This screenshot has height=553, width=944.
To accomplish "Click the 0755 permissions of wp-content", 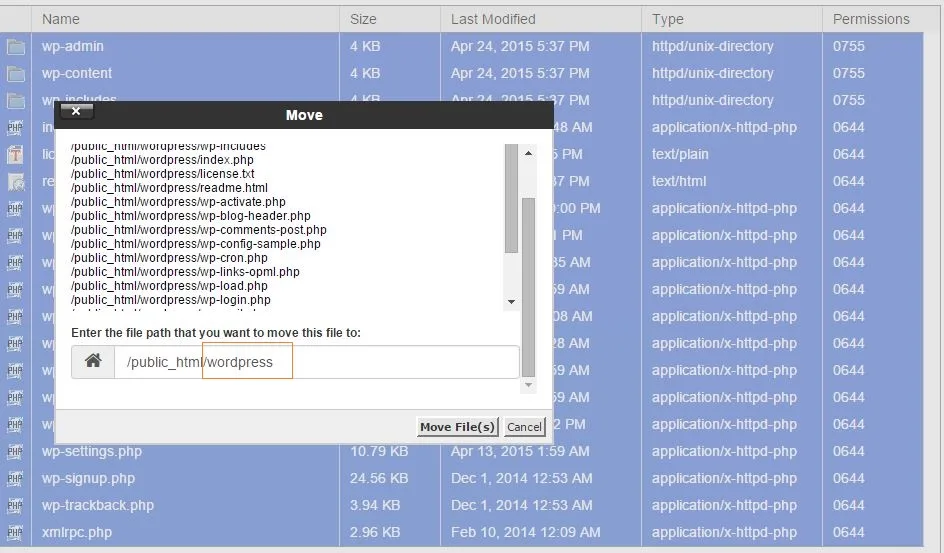I will coord(848,73).
